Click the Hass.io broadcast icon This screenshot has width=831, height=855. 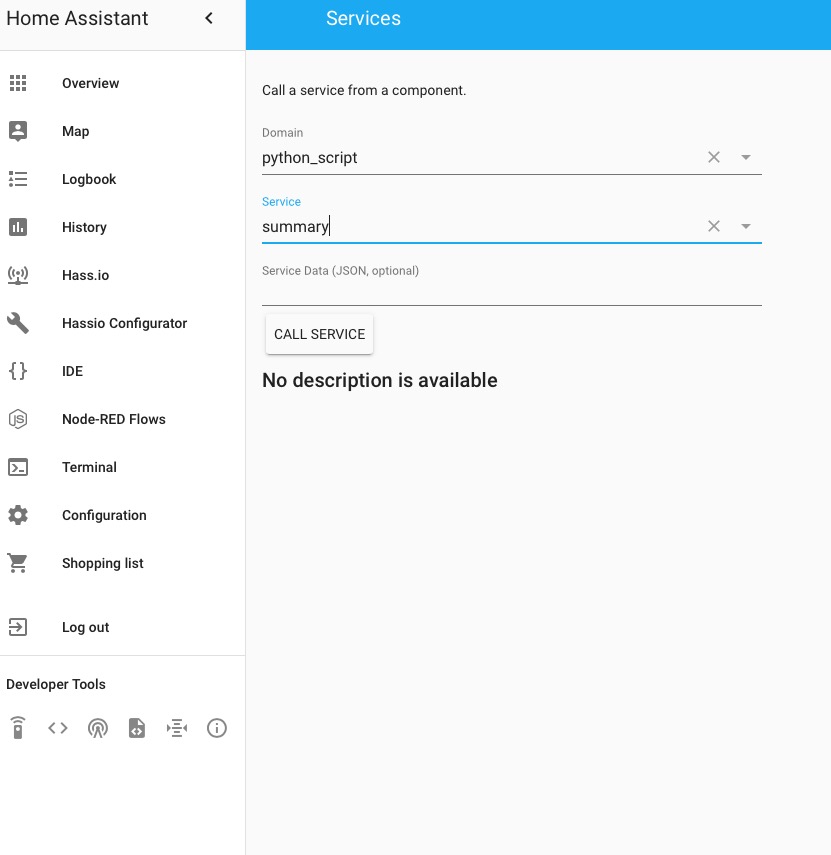18,275
